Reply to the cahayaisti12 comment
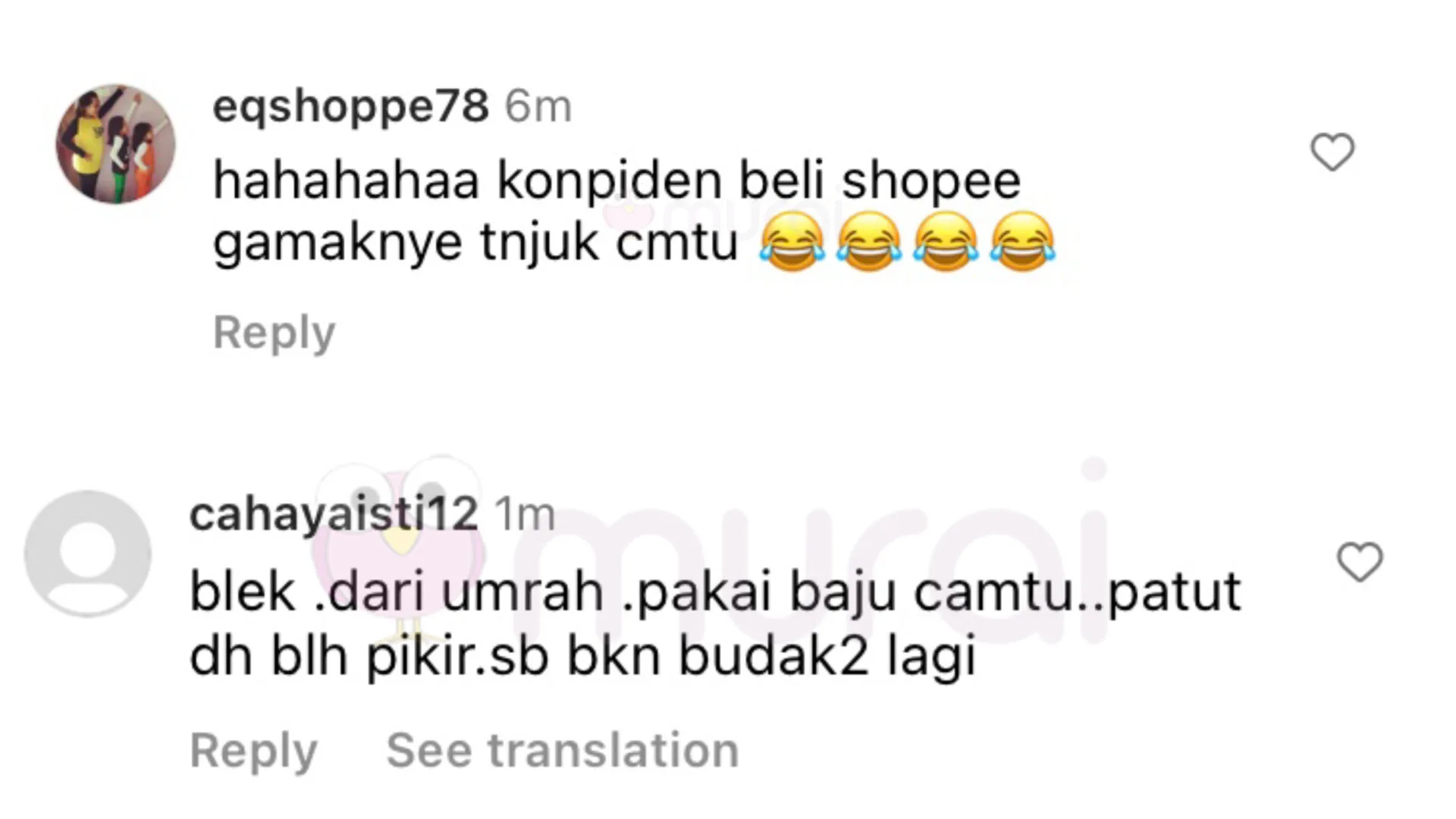 (253, 751)
